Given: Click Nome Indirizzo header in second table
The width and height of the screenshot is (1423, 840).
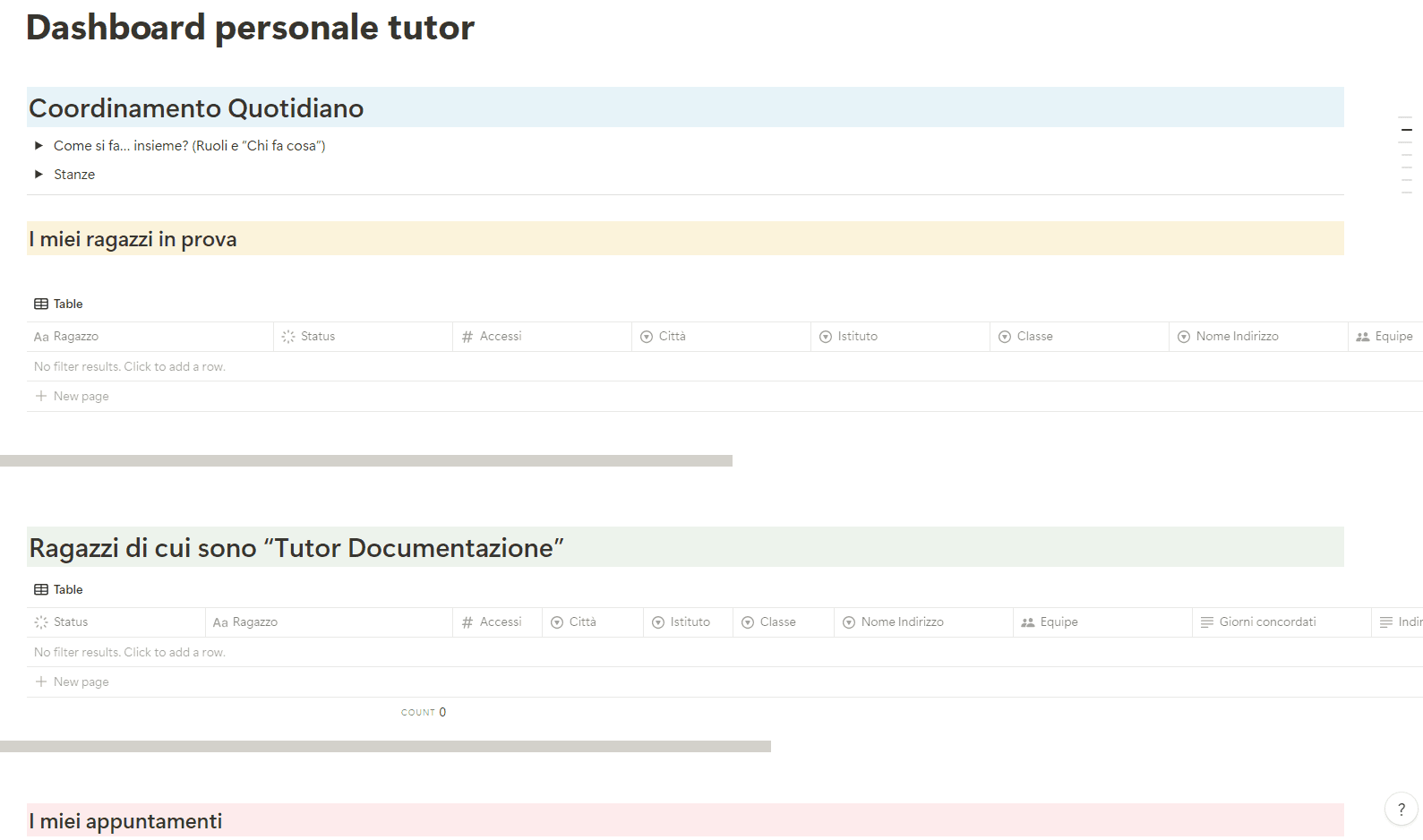Looking at the screenshot, I should click(923, 622).
